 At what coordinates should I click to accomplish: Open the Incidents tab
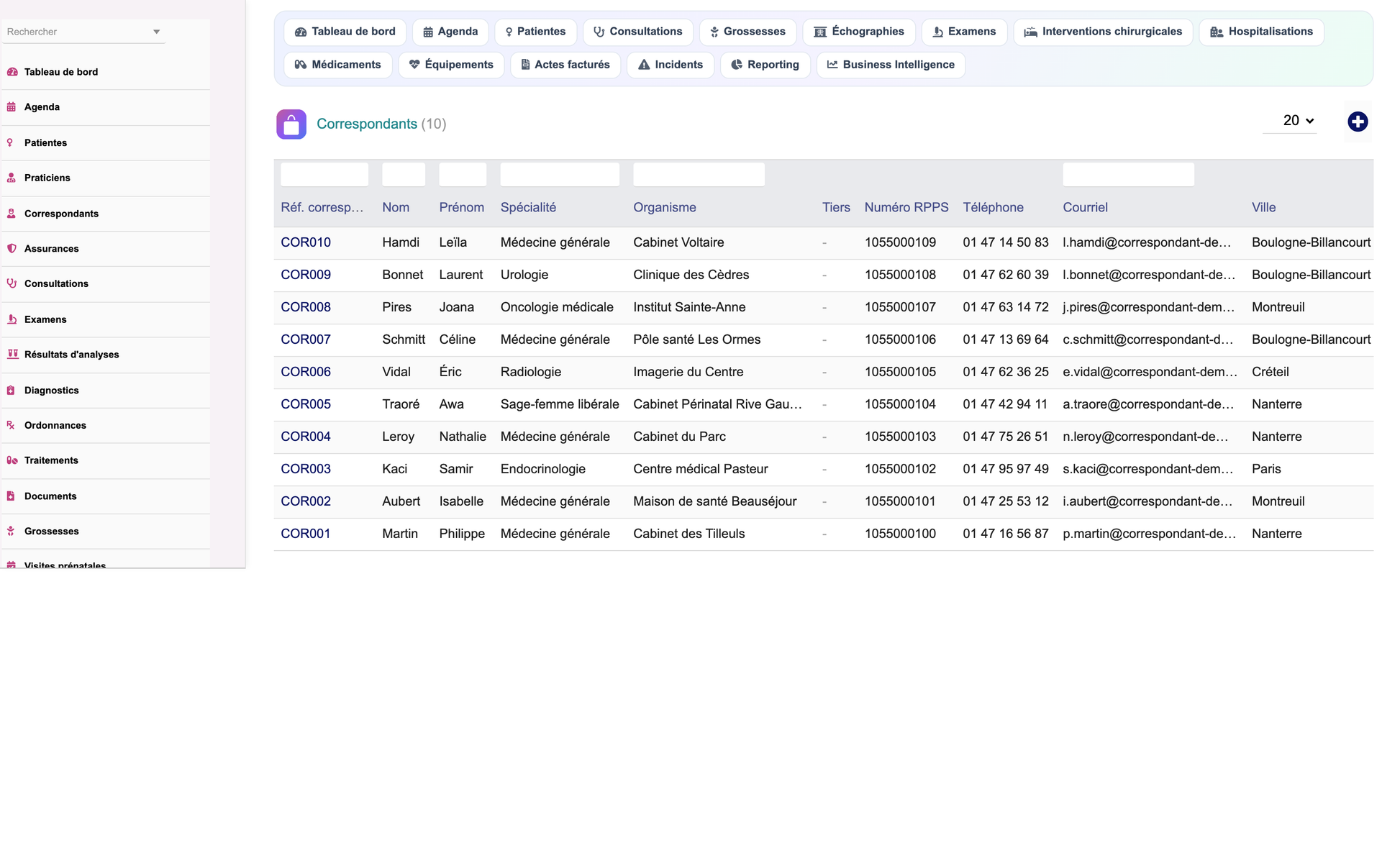(671, 65)
